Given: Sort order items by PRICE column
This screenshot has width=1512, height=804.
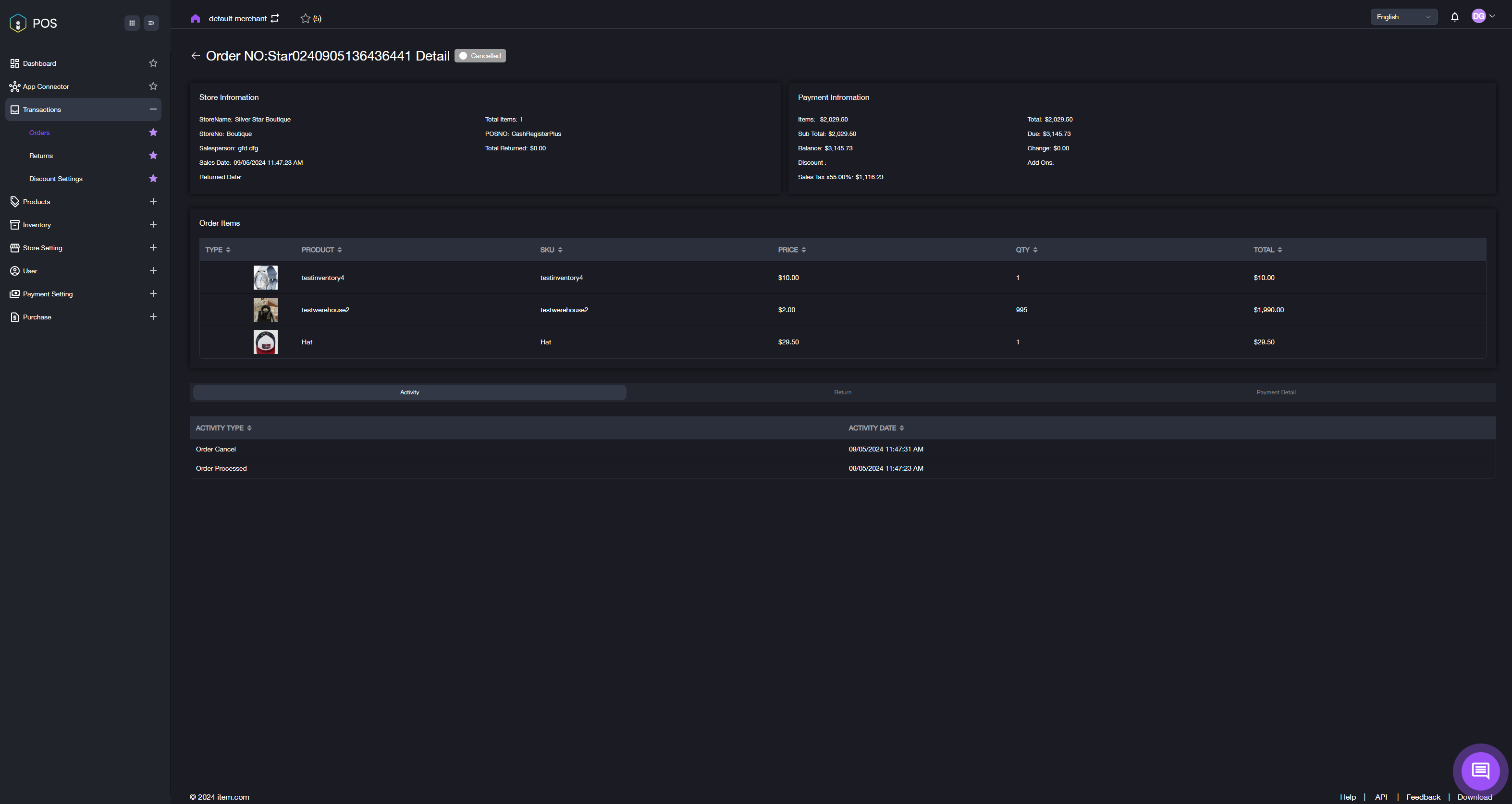Looking at the screenshot, I should pos(792,250).
